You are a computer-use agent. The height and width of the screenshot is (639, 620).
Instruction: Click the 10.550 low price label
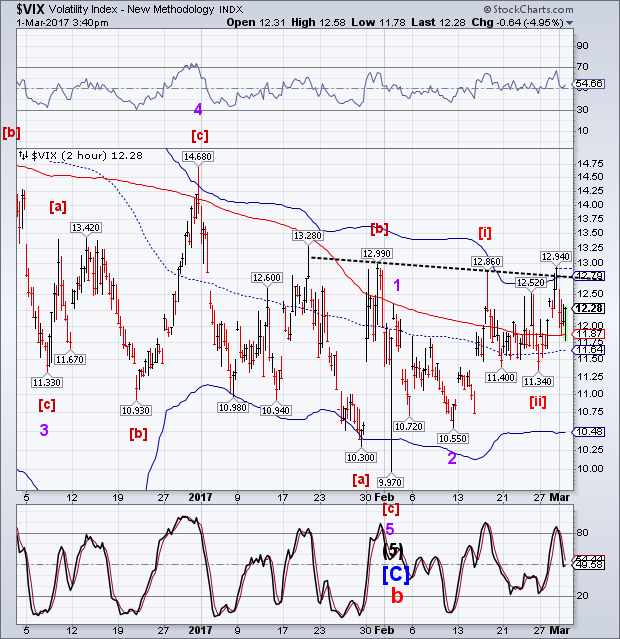452,438
